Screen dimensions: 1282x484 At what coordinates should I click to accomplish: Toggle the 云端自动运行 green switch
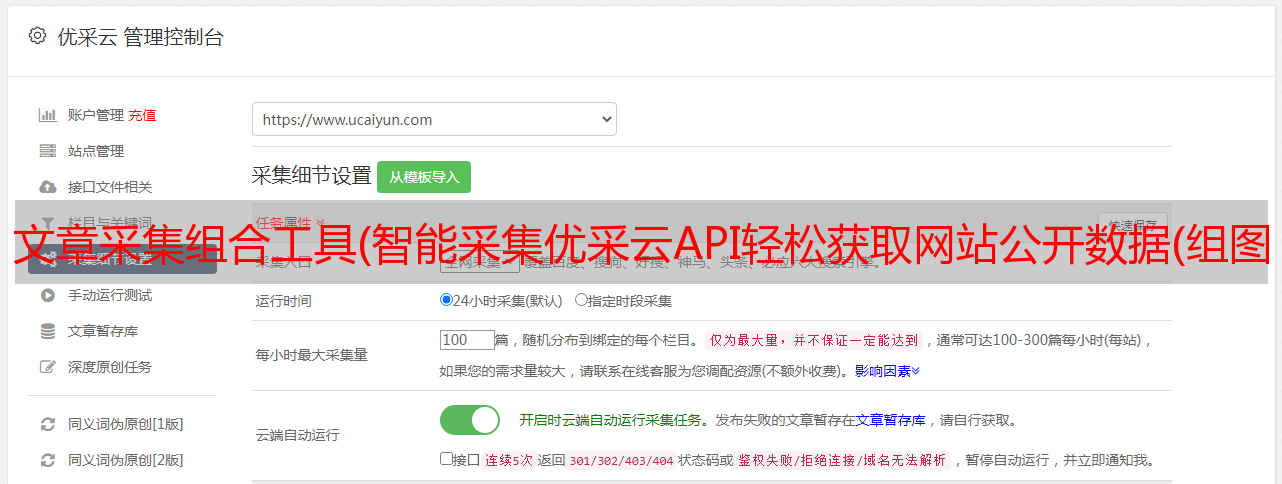(x=470, y=420)
